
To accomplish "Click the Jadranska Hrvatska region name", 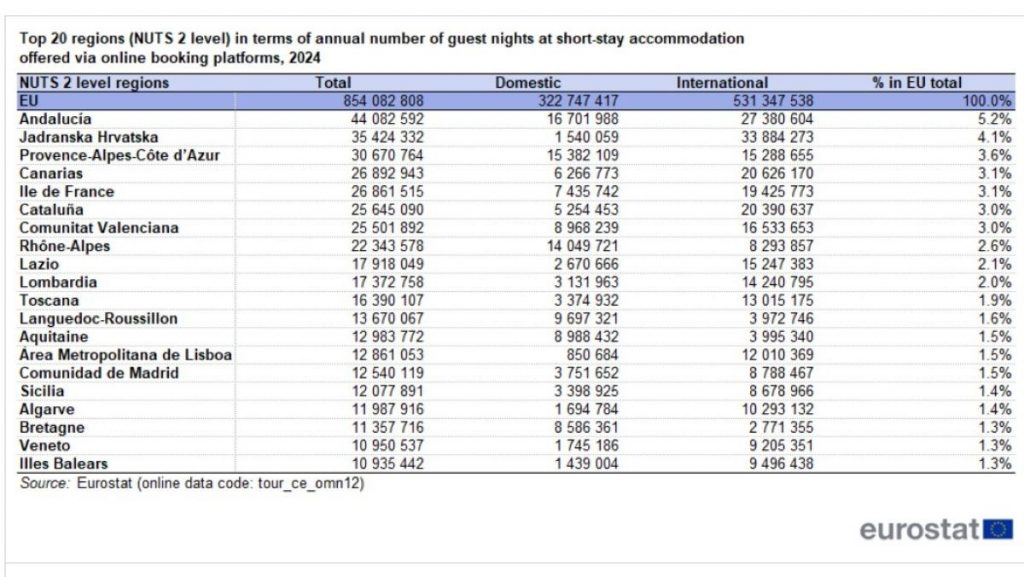I will [89, 138].
